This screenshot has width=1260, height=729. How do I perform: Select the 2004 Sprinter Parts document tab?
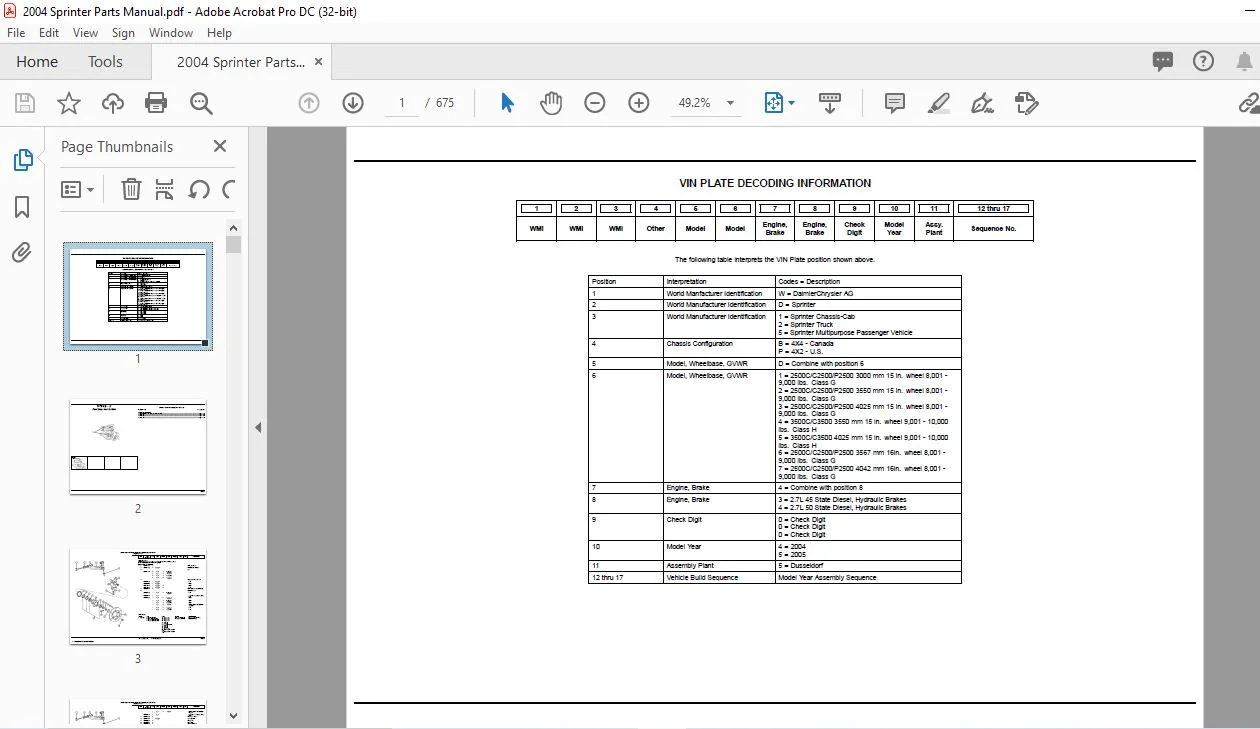tap(241, 62)
